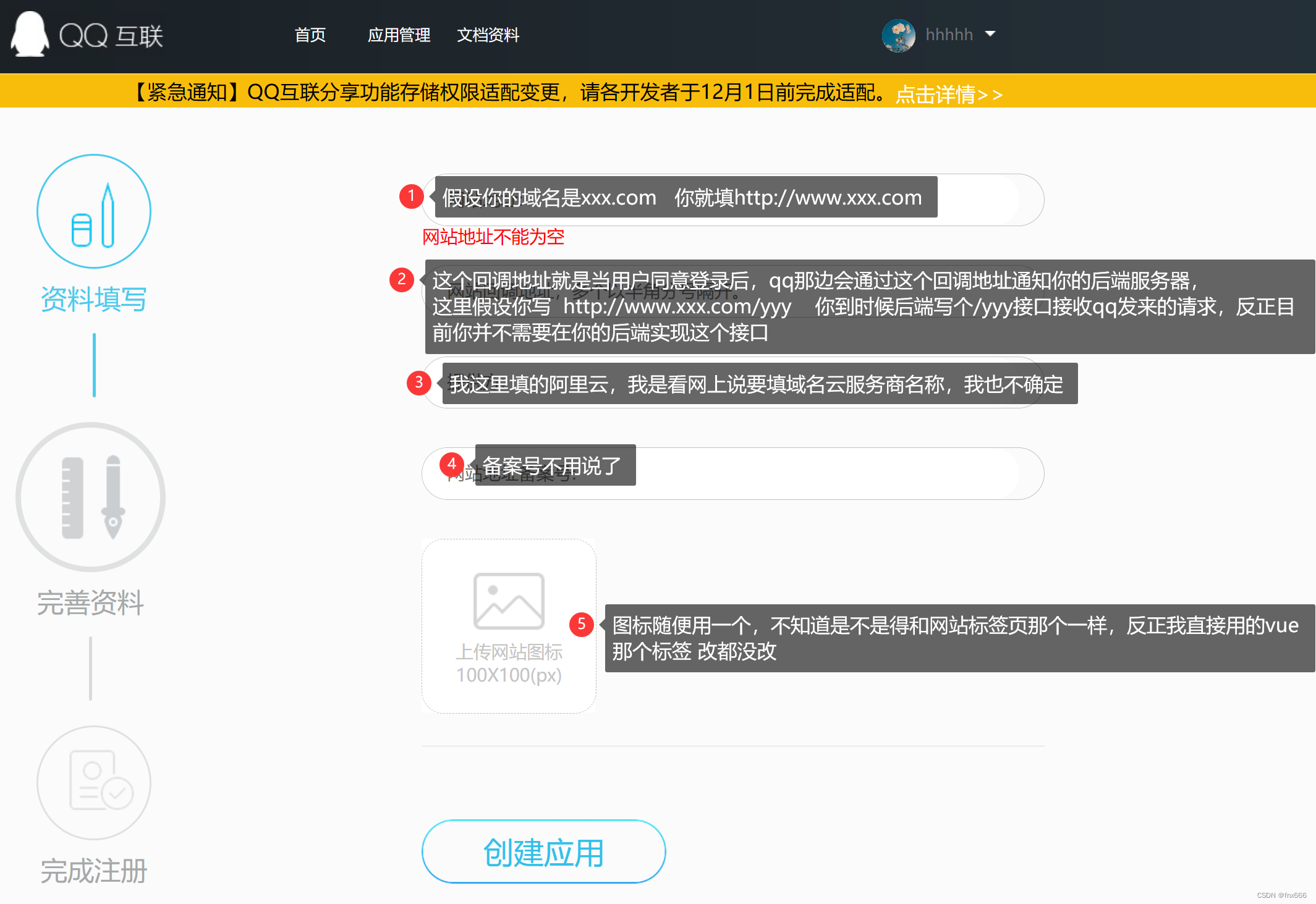
Task: Click the QQ 互联 title text
Action: click(x=111, y=36)
